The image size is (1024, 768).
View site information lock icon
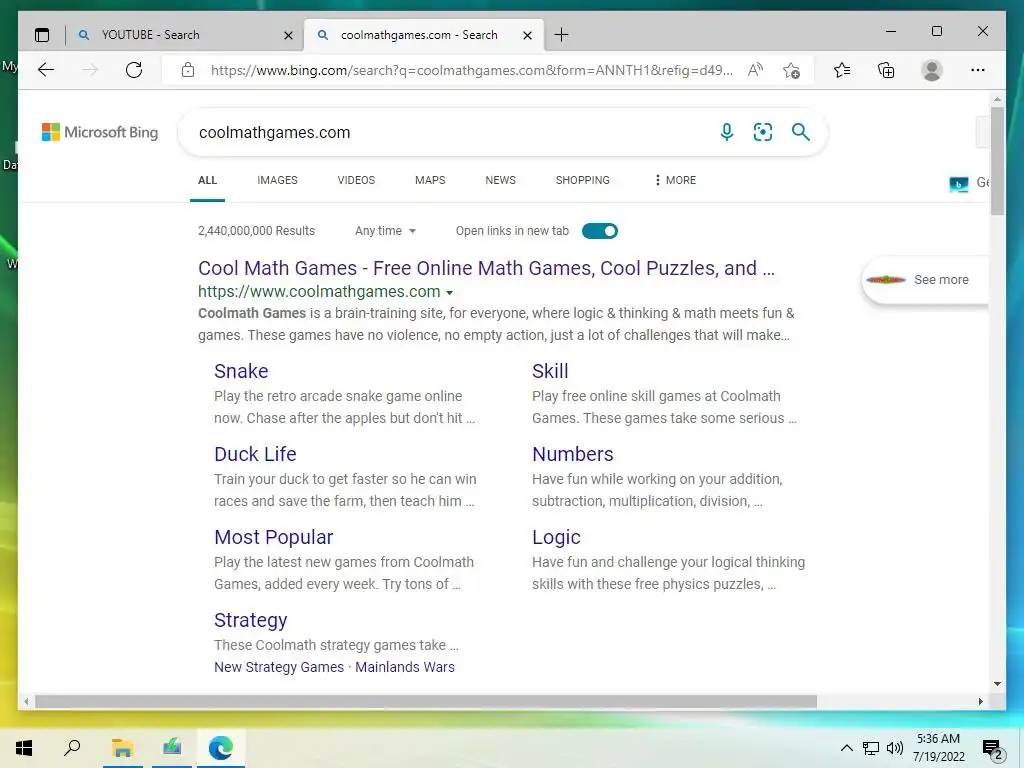point(188,70)
